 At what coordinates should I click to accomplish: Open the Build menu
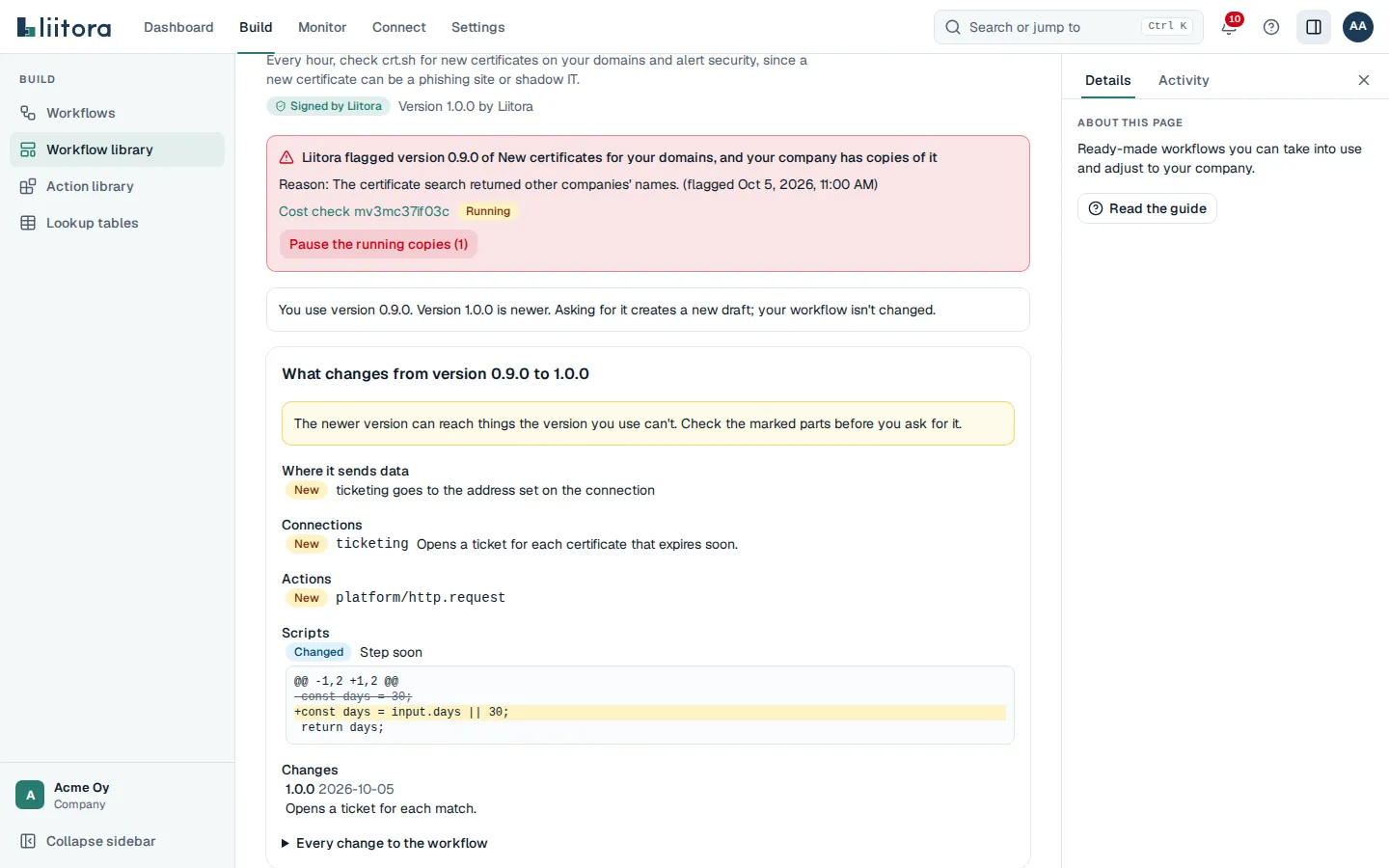256,27
